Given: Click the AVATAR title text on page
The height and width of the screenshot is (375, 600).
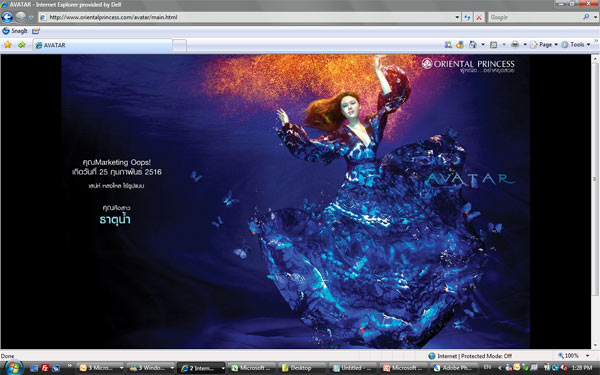Looking at the screenshot, I should (470, 179).
